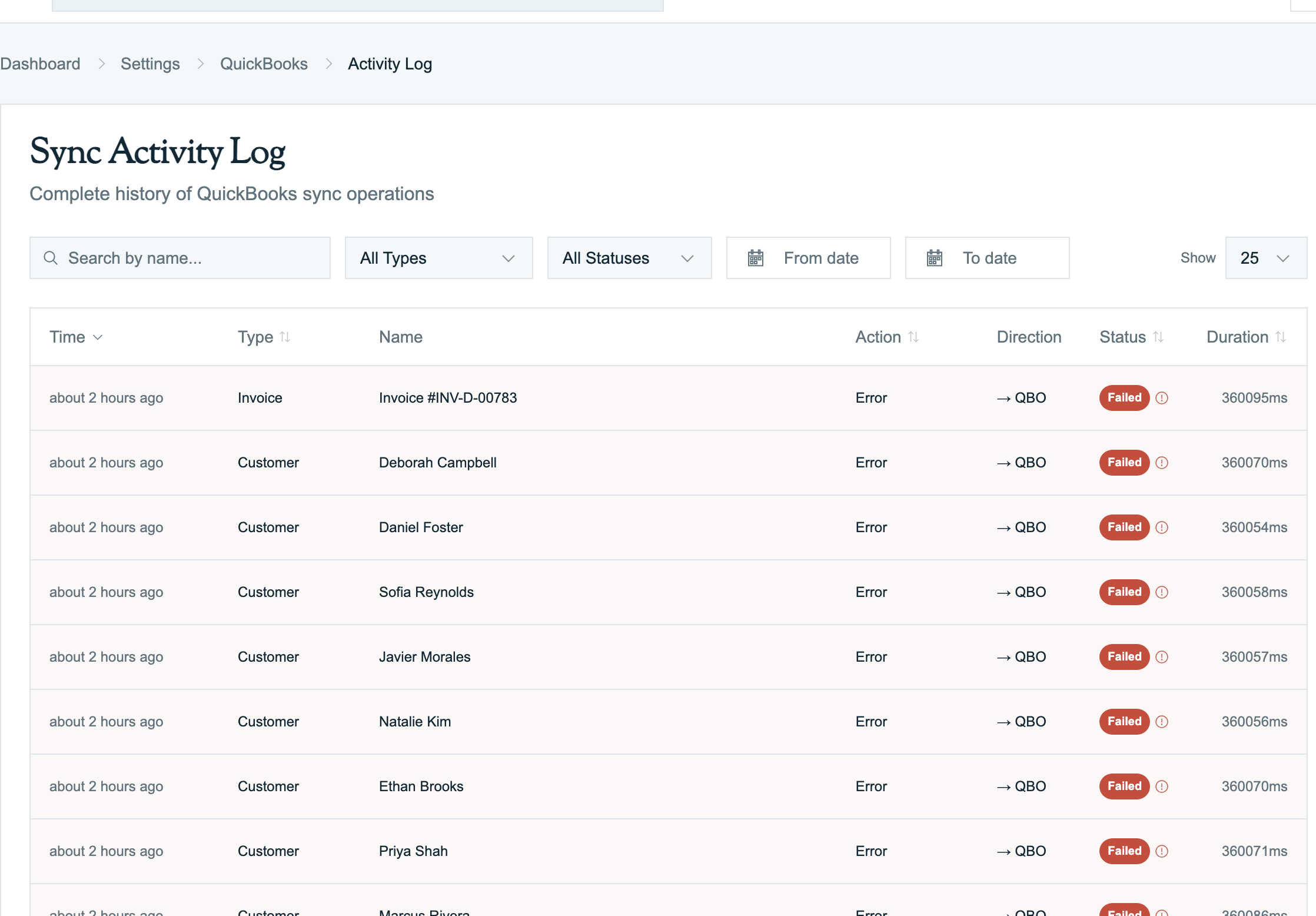1316x916 pixels.
Task: Select Ethan Brooks name cell
Action: click(x=421, y=786)
